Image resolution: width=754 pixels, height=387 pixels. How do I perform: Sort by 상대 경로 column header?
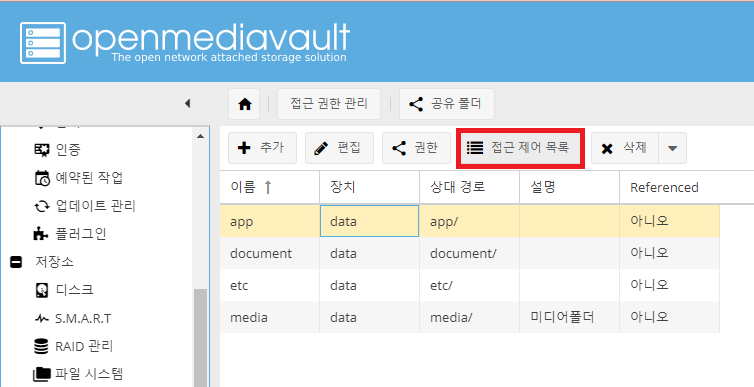click(469, 187)
